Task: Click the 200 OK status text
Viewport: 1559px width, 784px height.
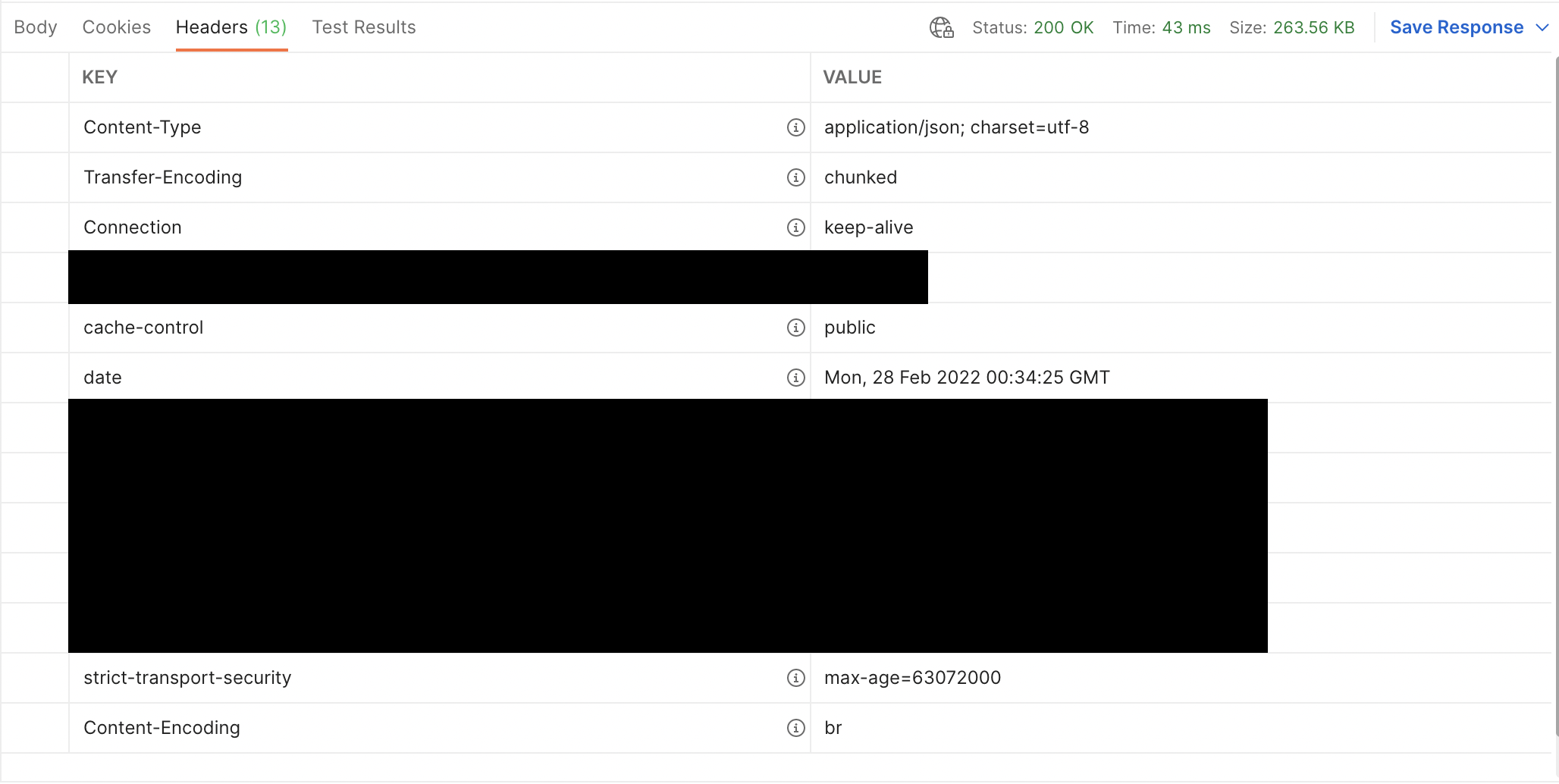Action: [1064, 27]
